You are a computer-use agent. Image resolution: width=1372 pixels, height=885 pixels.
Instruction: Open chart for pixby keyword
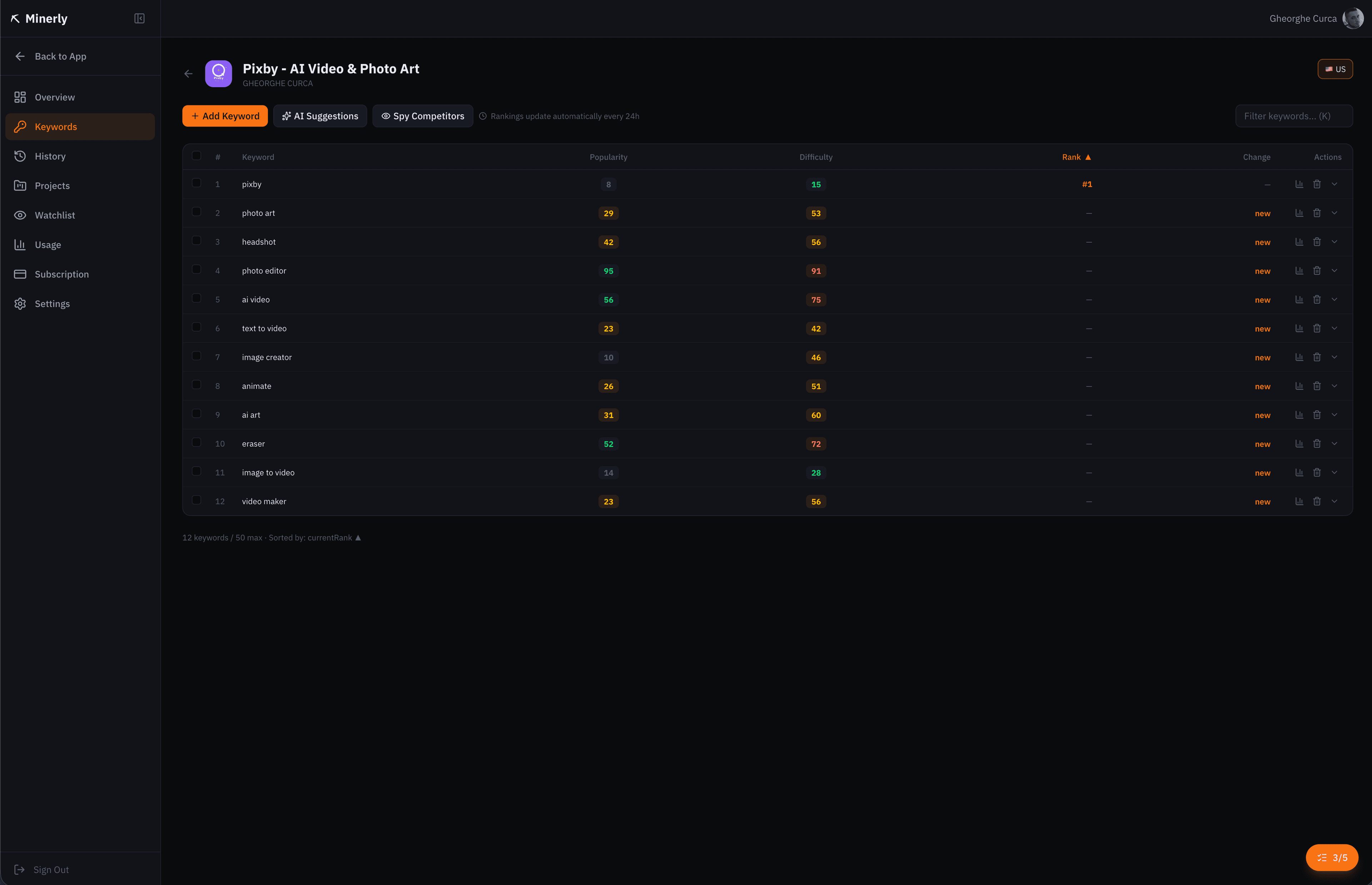(x=1299, y=184)
